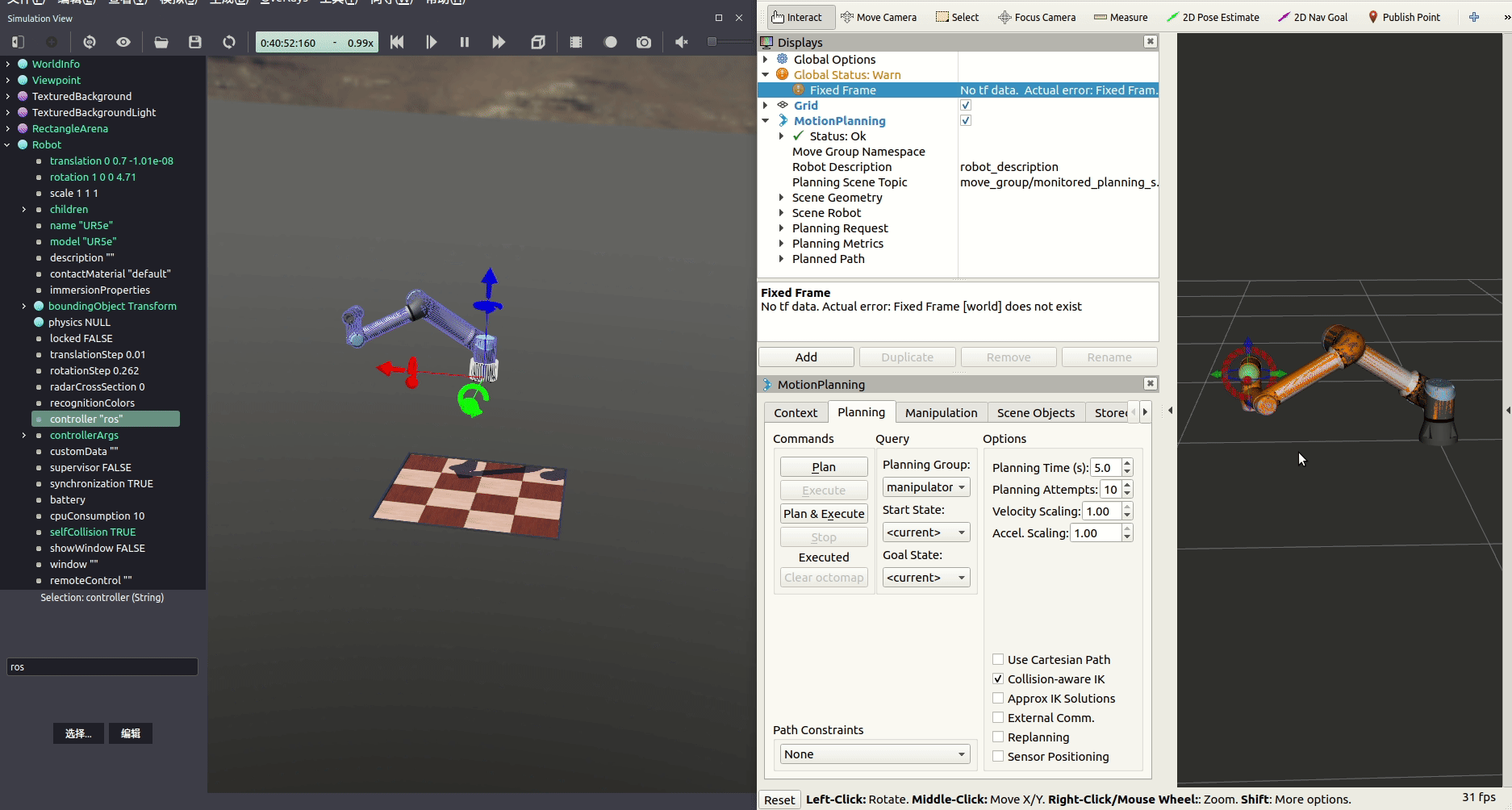This screenshot has height=810, width=1512.
Task: Take a screenshot with camera icon
Action: click(x=644, y=42)
